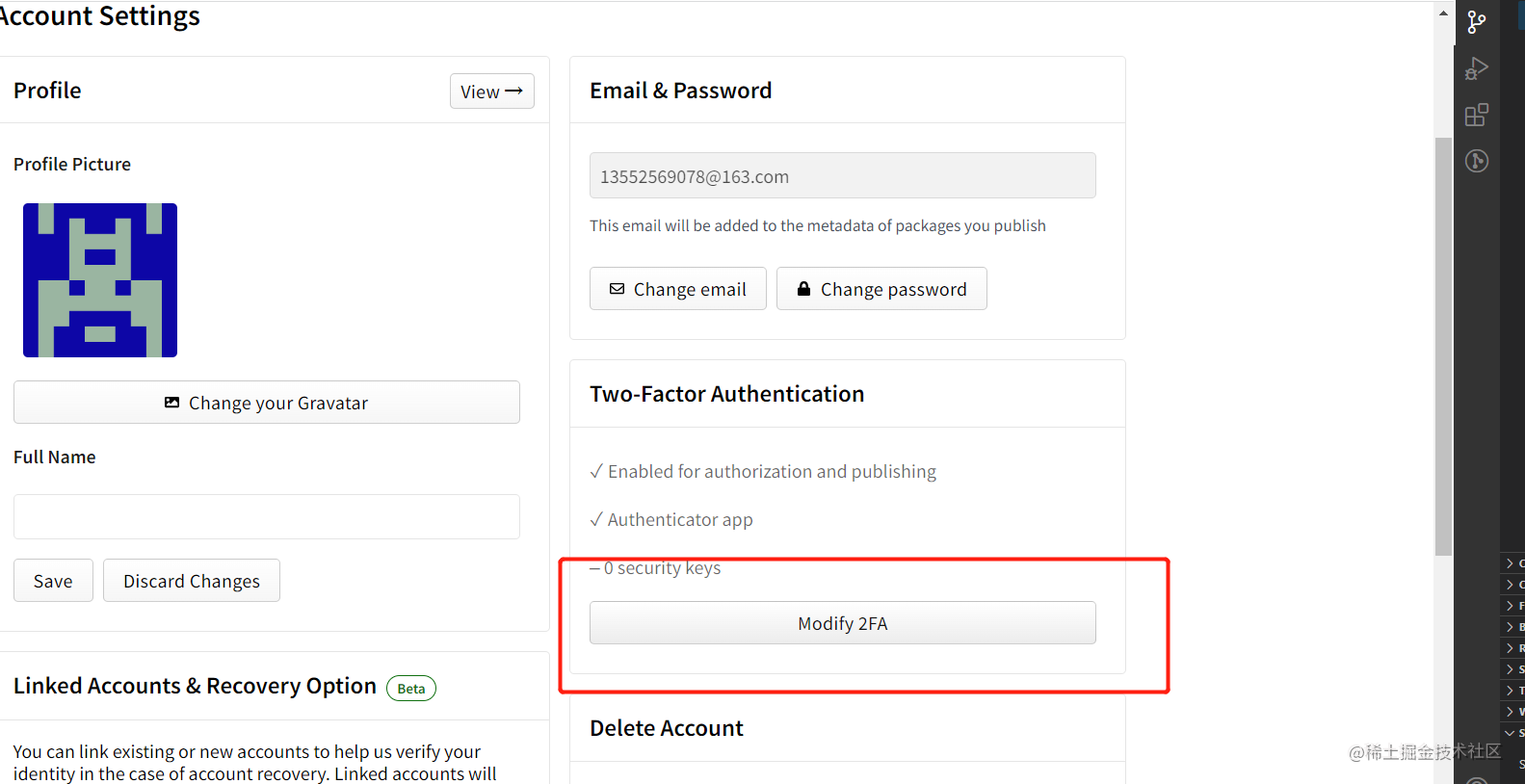Click 'Enabled for authorization and publishing' text
Image resolution: width=1525 pixels, height=784 pixels.
[x=772, y=471]
